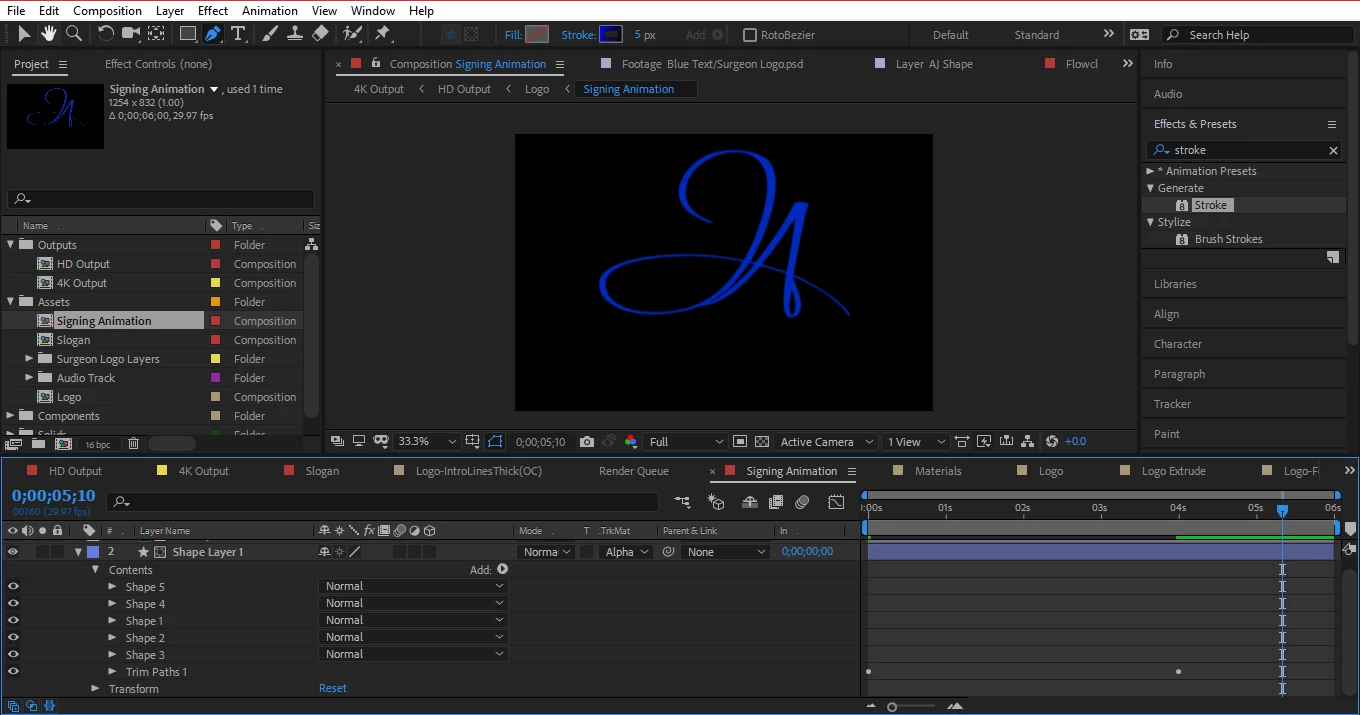Select the Hand tool
Image resolution: width=1360 pixels, height=715 pixels.
click(x=50, y=34)
